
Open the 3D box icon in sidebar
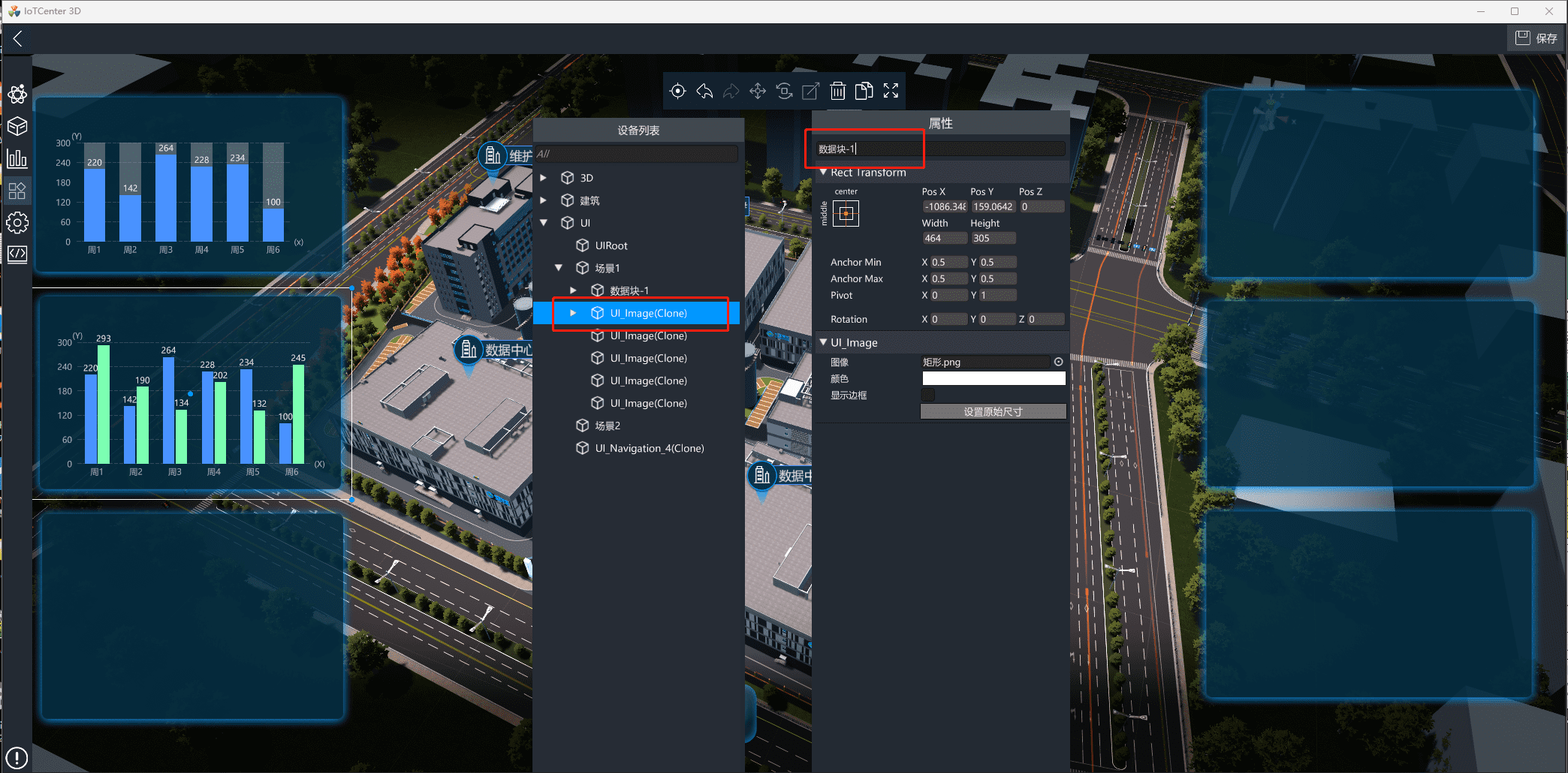(x=17, y=126)
